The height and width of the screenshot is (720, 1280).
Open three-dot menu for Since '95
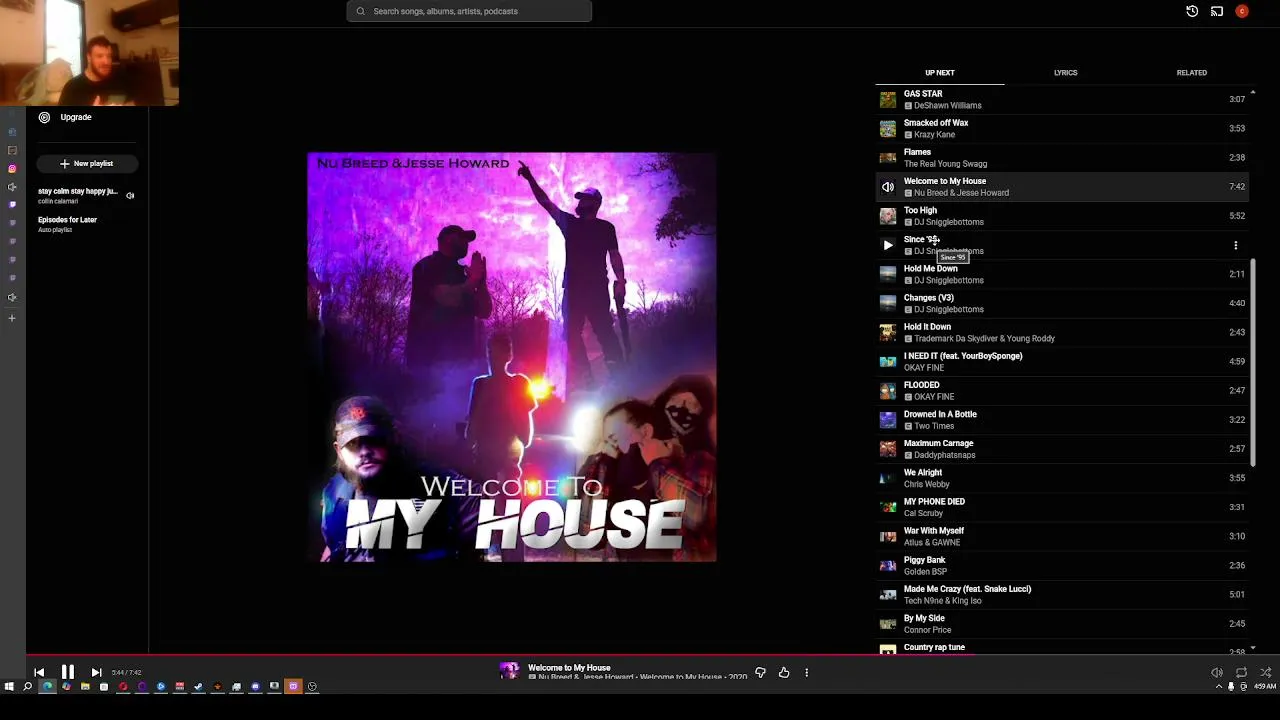point(1235,245)
